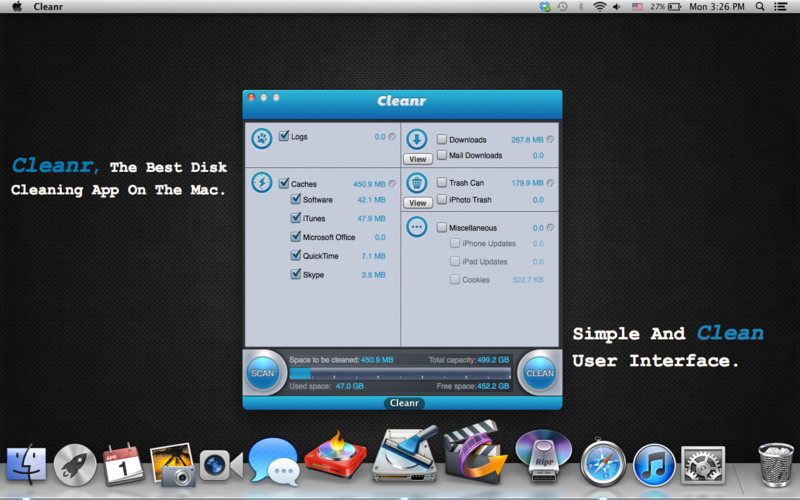The height and width of the screenshot is (500, 800).
Task: Click View button under Trash Can icon
Action: tap(418, 203)
